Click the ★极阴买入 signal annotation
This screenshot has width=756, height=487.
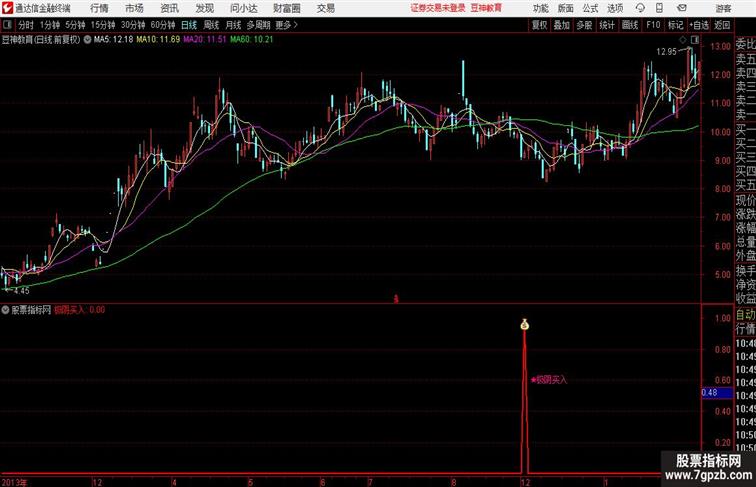549,380
